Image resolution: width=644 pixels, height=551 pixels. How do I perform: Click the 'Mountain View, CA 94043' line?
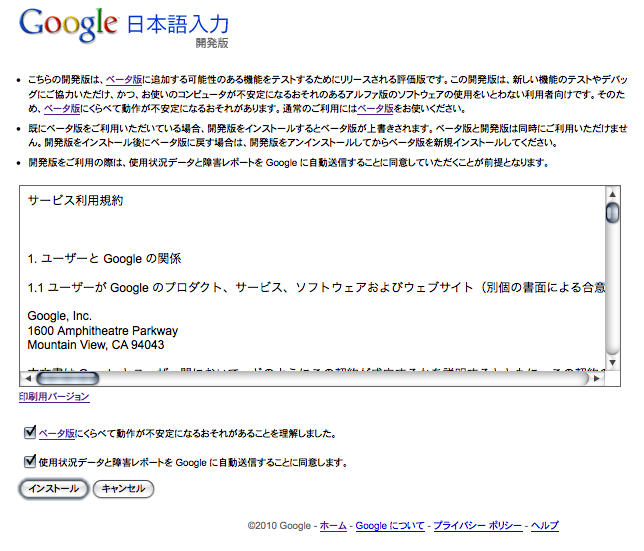tap(96, 344)
